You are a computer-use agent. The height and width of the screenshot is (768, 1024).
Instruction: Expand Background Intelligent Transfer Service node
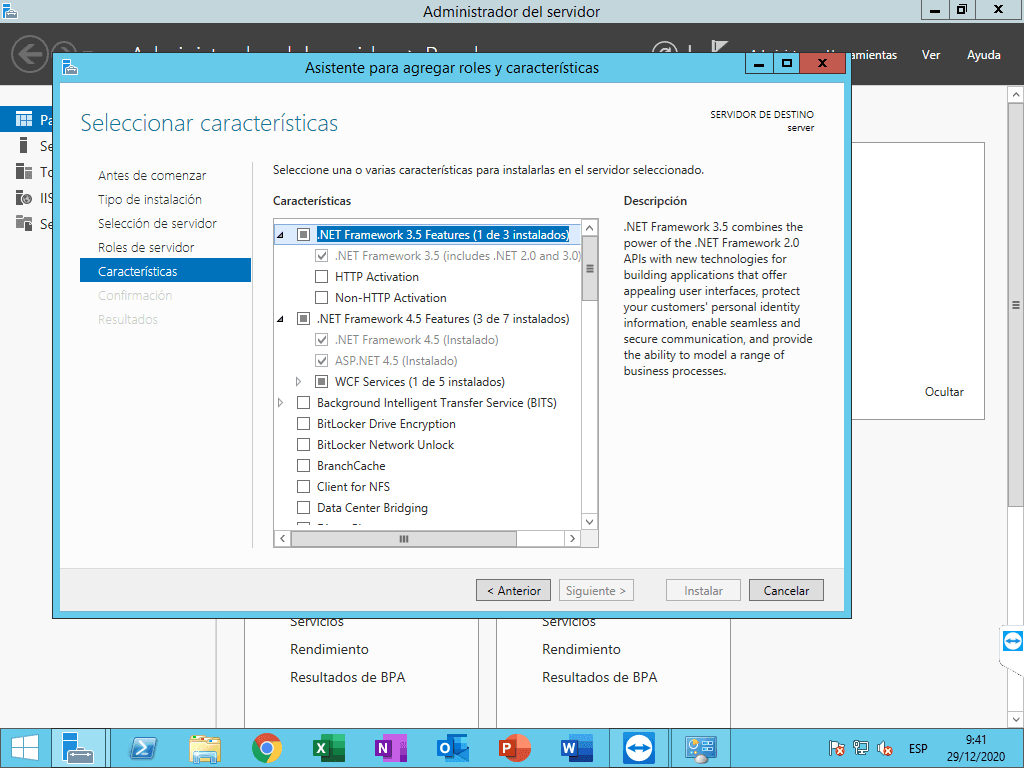(280, 403)
